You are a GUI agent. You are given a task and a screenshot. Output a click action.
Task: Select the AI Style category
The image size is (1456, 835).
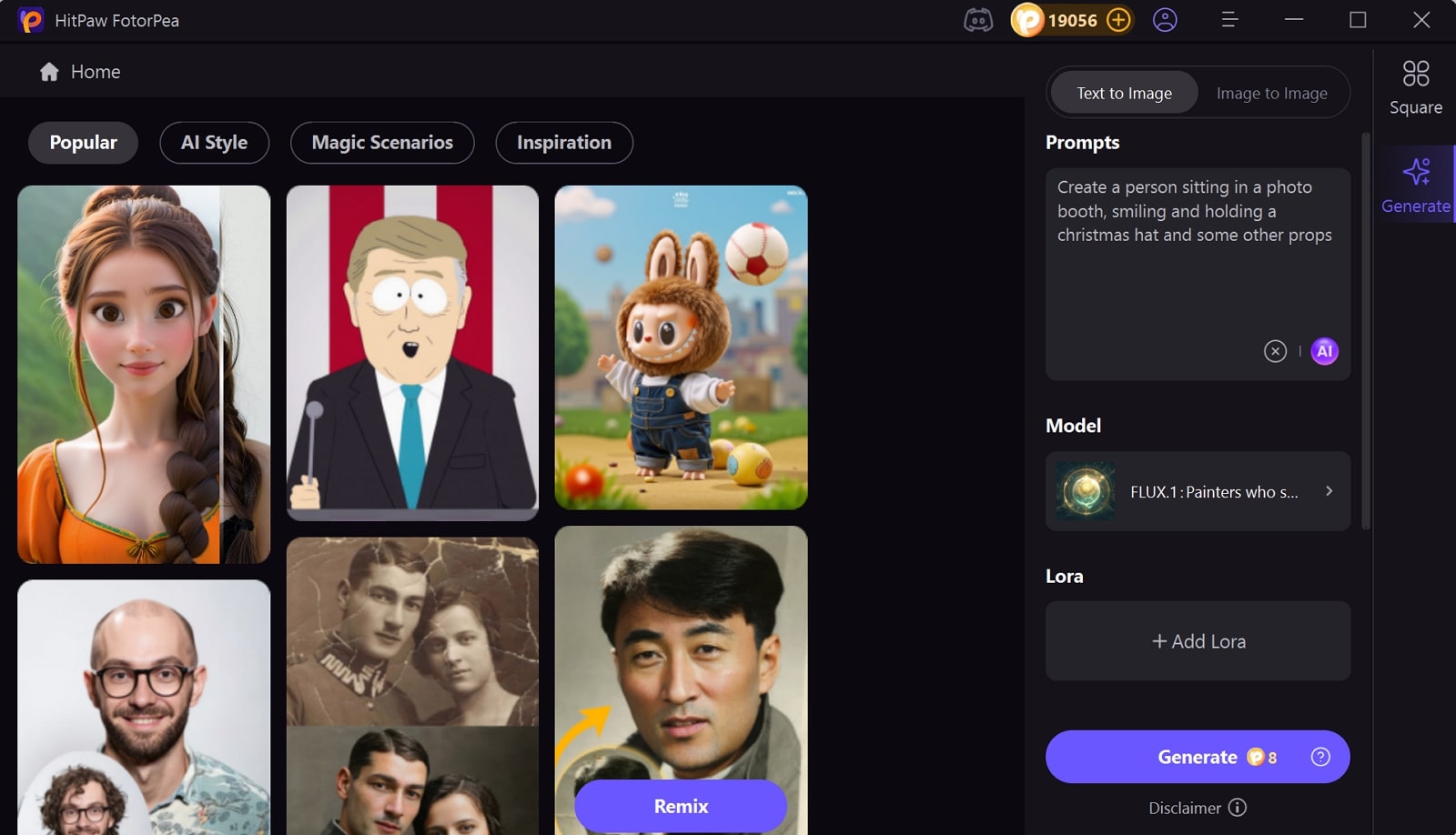(214, 143)
